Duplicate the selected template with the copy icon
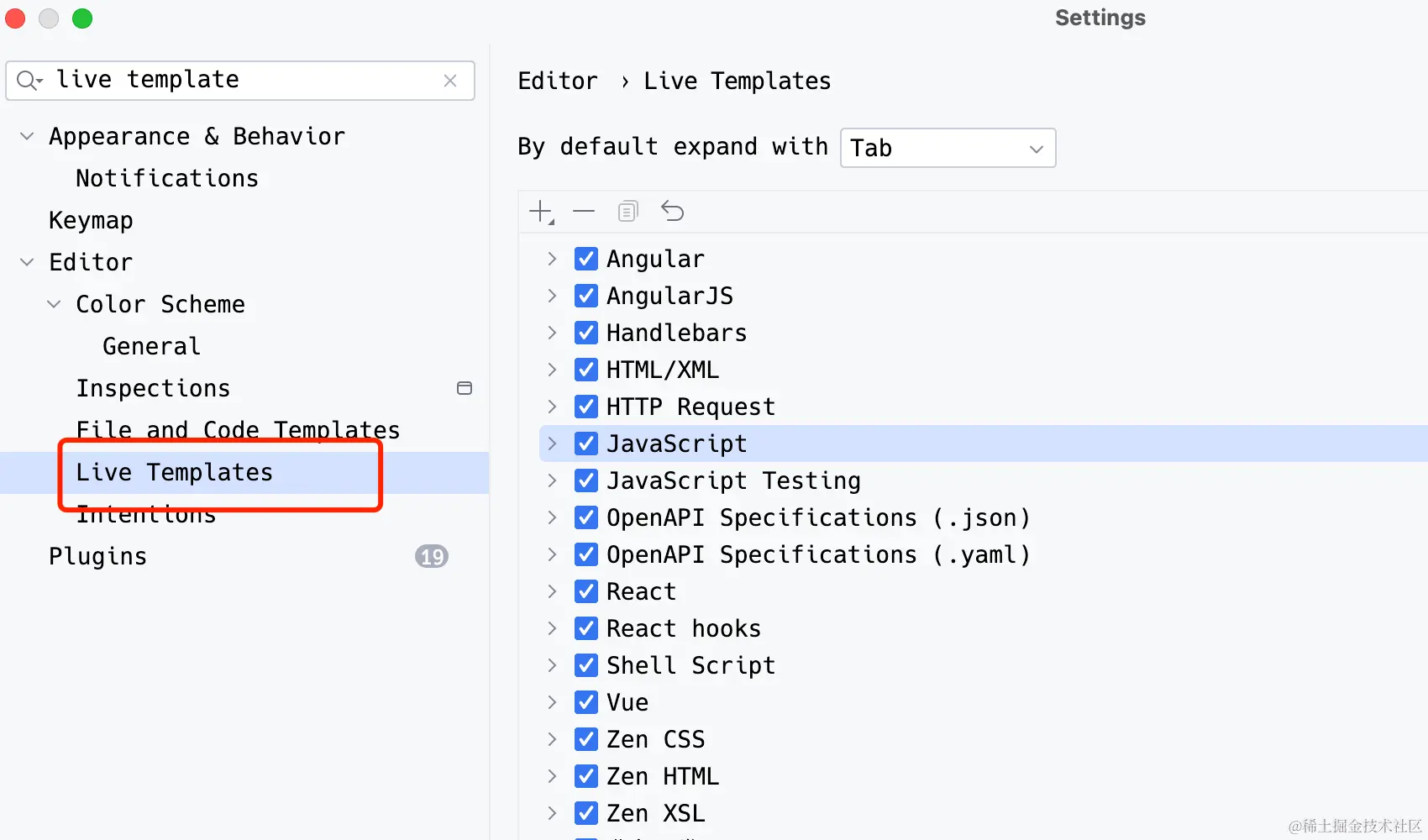This screenshot has width=1428, height=840. (627, 212)
